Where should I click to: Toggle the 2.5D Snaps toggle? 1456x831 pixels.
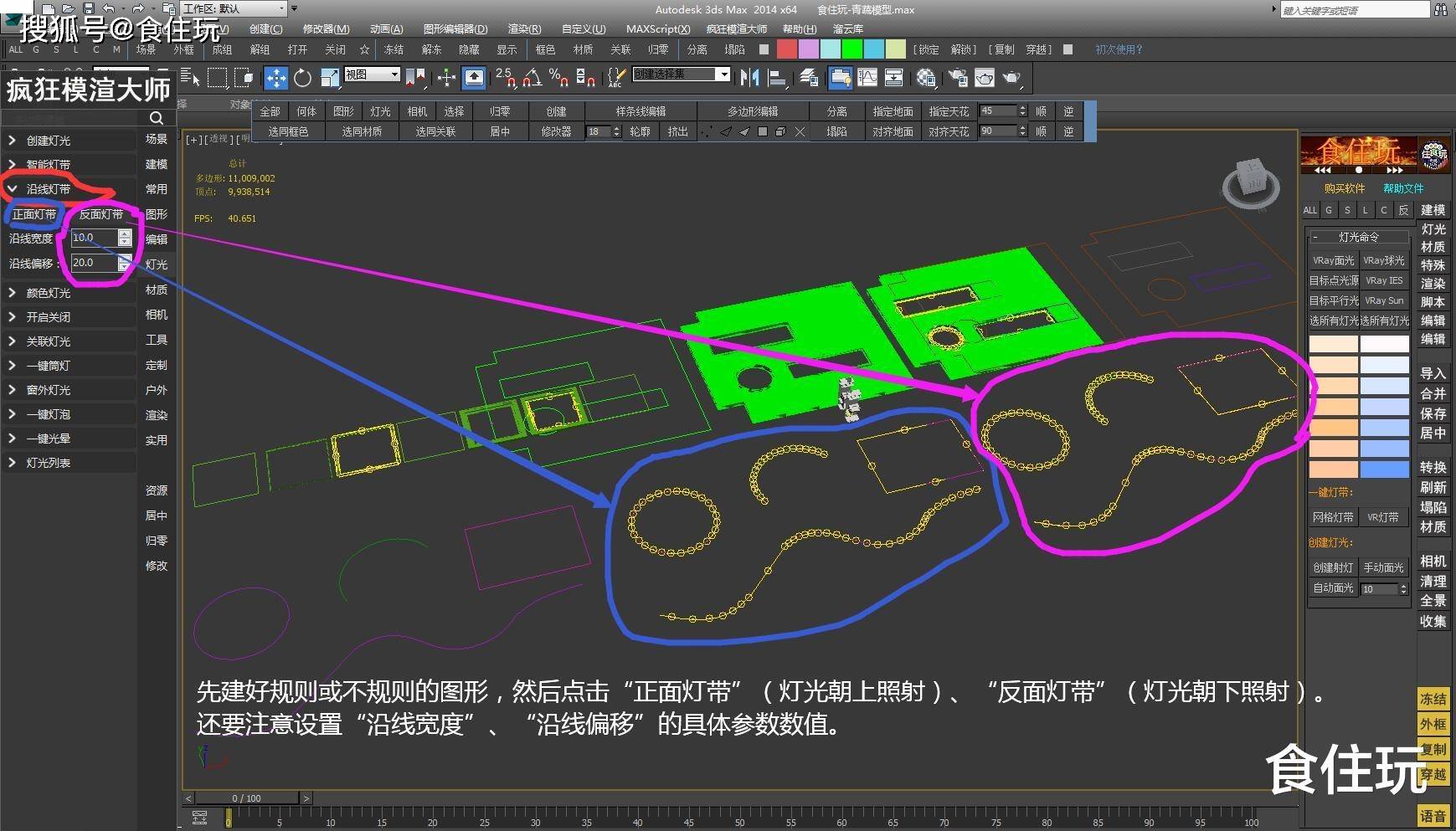click(x=504, y=78)
